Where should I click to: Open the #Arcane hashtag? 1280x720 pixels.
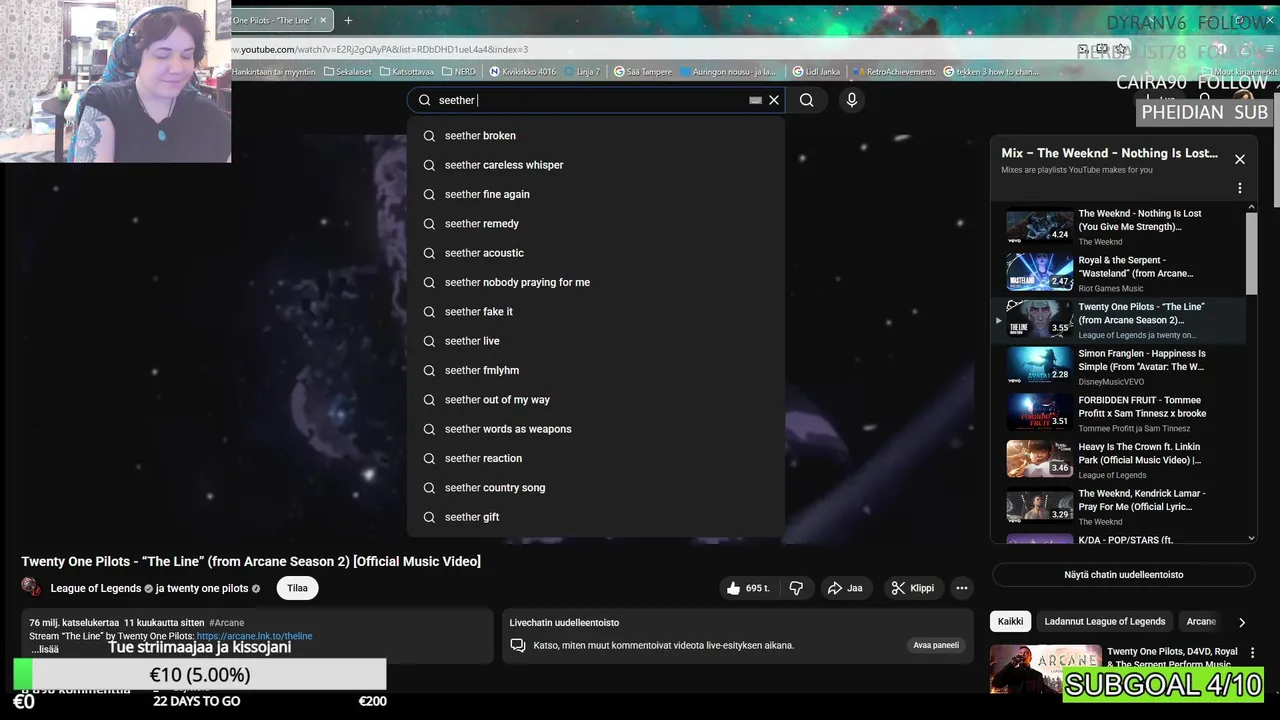pyautogui.click(x=227, y=622)
